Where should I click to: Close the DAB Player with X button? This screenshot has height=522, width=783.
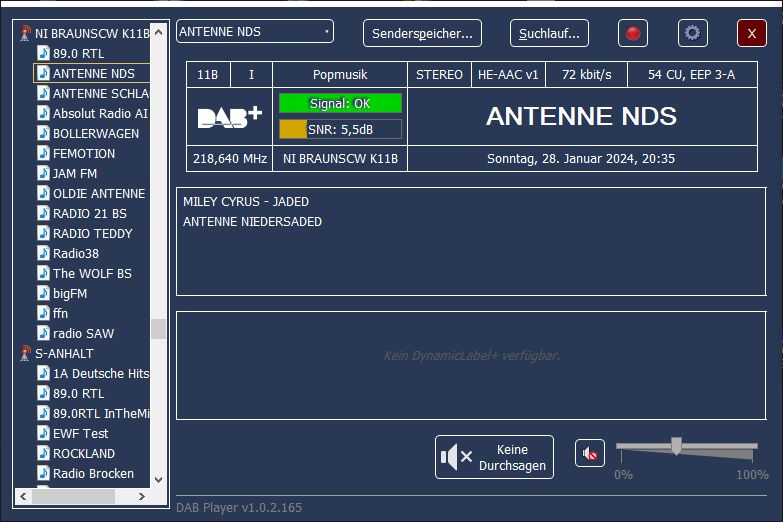(x=752, y=33)
